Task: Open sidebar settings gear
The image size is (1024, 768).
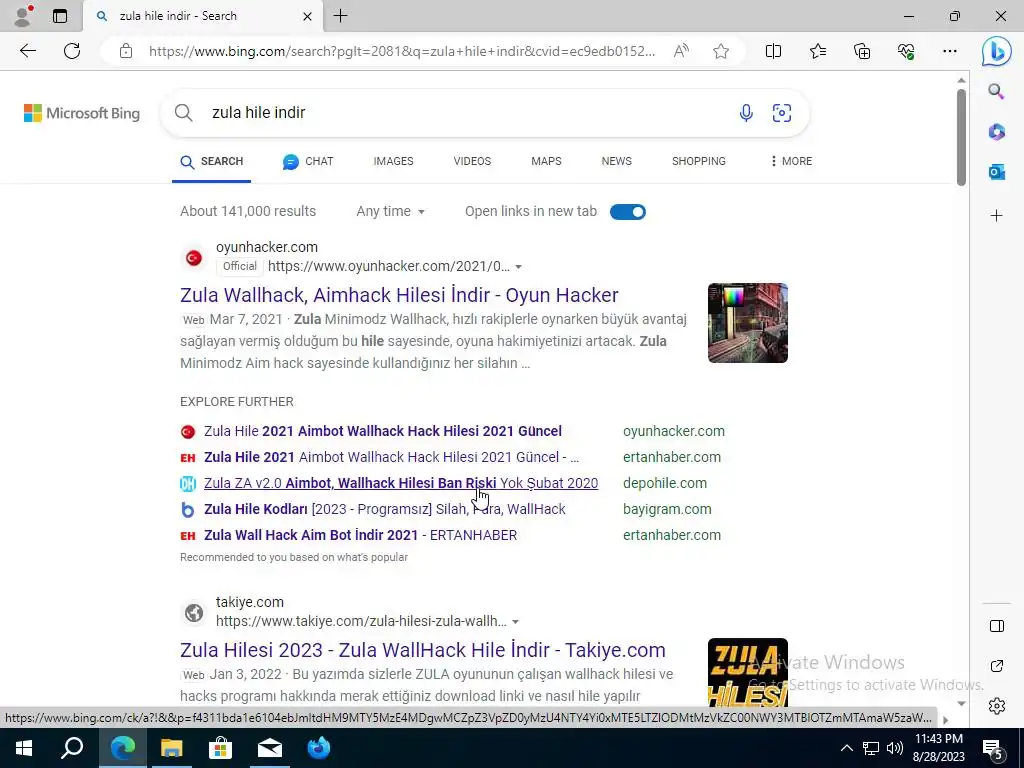Action: (x=997, y=706)
